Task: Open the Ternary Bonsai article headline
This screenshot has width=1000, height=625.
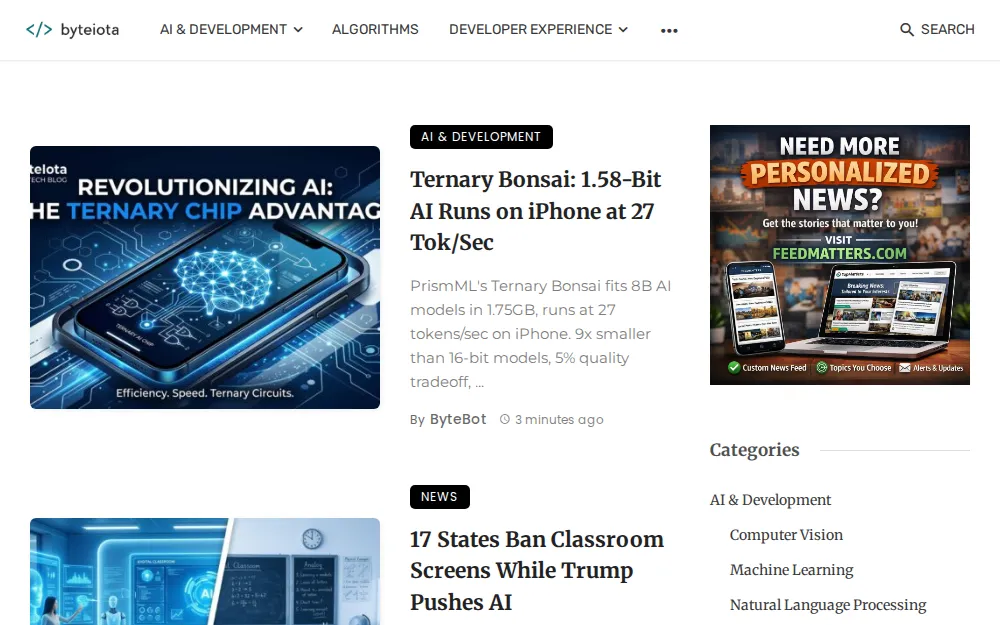Action: click(x=535, y=211)
